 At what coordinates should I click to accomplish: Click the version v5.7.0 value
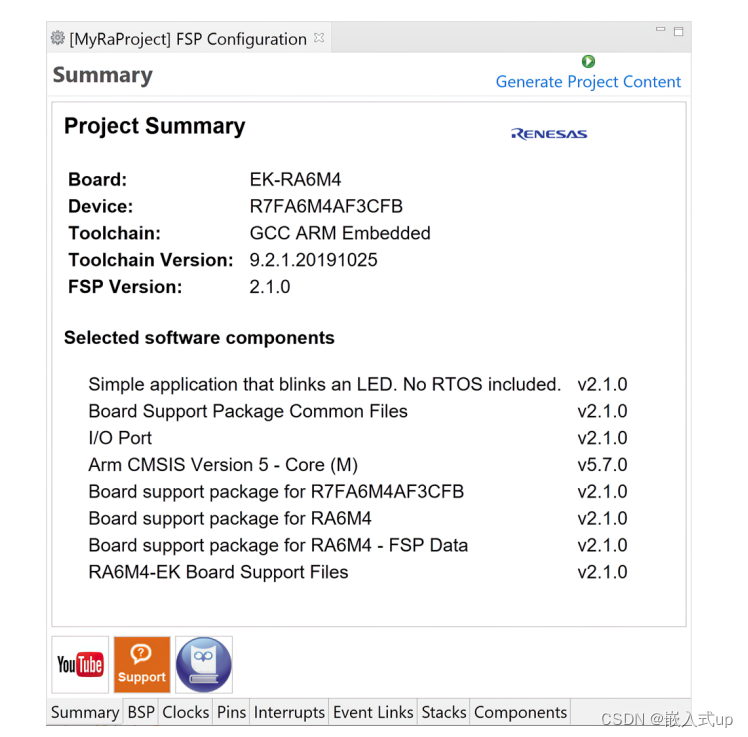pos(603,465)
